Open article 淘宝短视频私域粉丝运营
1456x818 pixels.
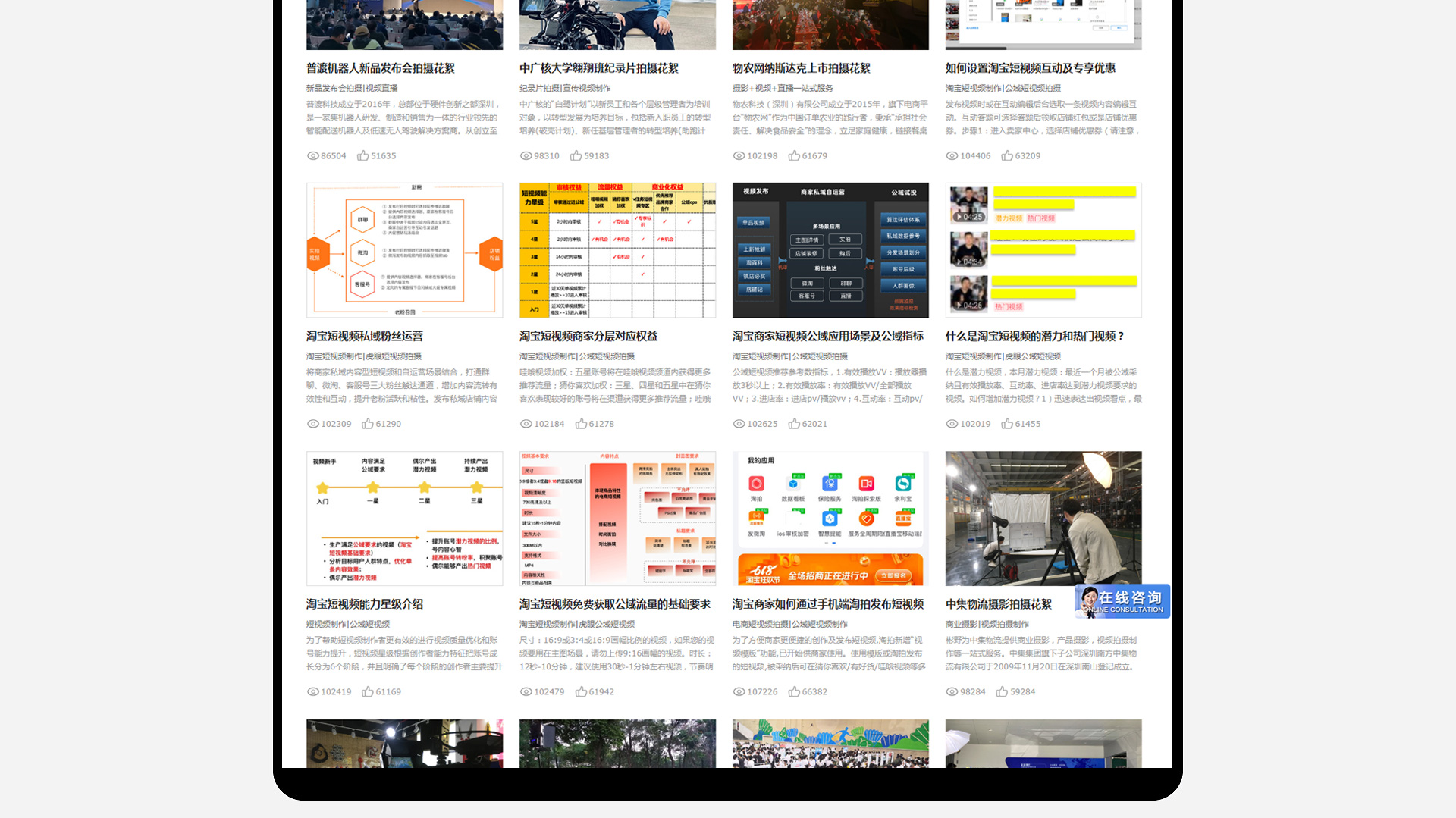pyautogui.click(x=365, y=336)
